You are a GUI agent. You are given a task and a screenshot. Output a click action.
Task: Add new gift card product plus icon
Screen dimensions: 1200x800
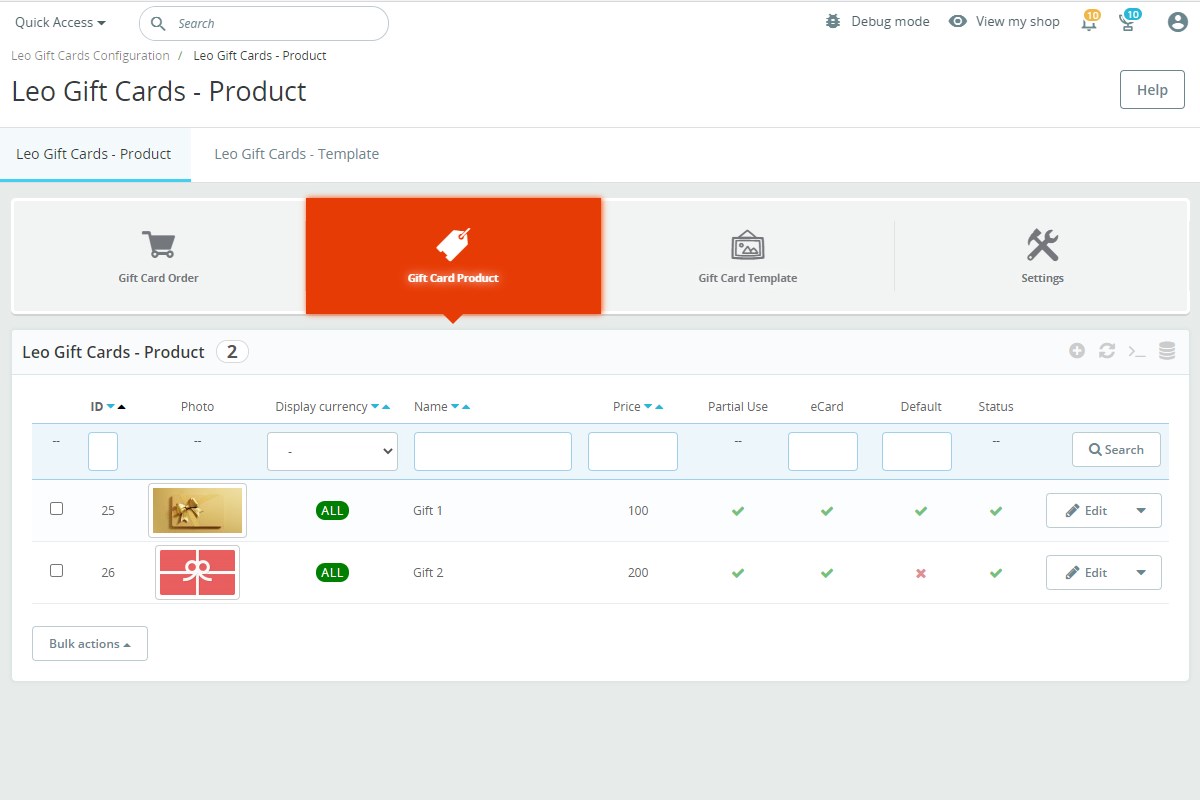pos(1077,351)
